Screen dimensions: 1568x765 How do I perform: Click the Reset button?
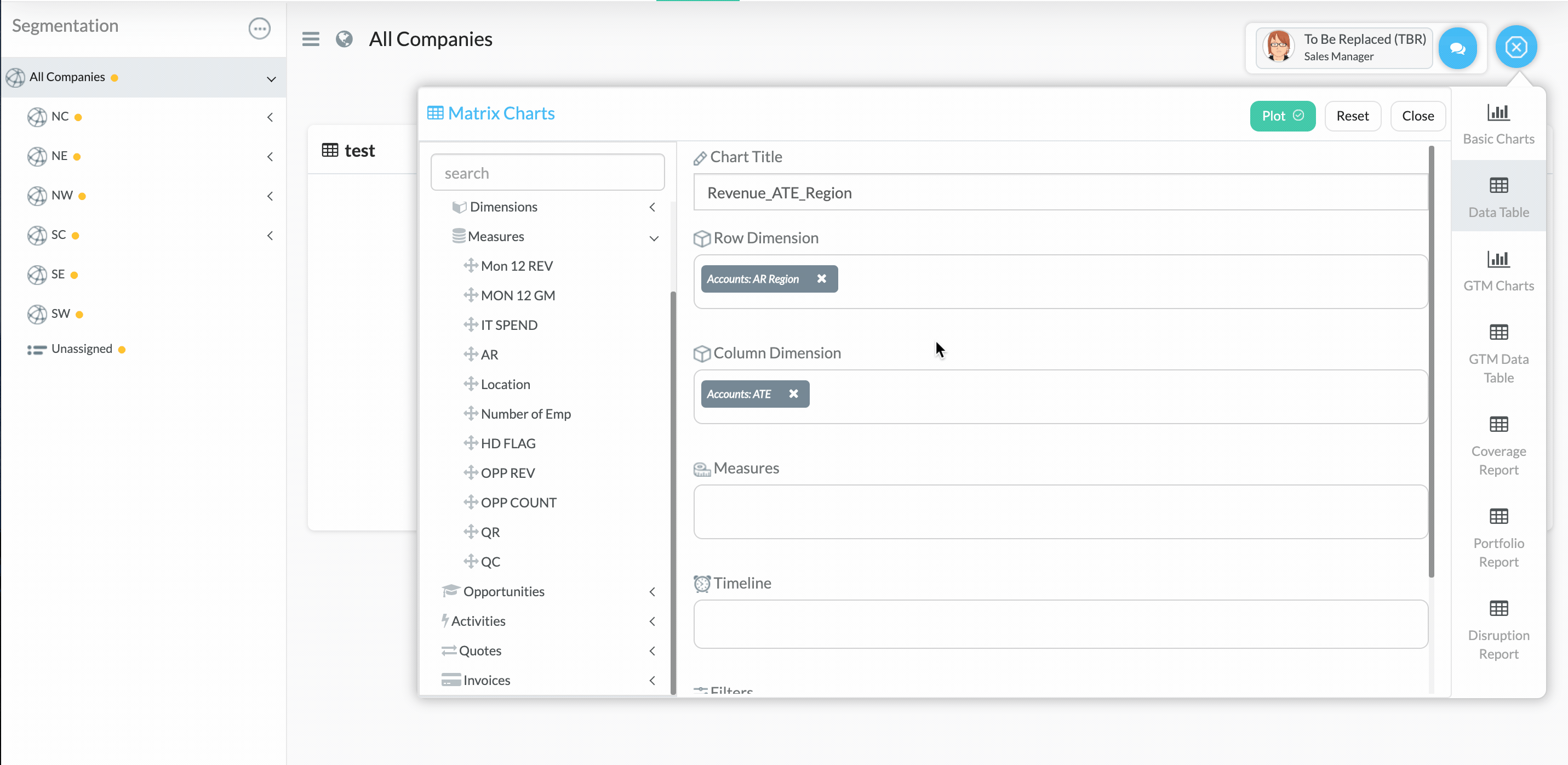point(1352,116)
